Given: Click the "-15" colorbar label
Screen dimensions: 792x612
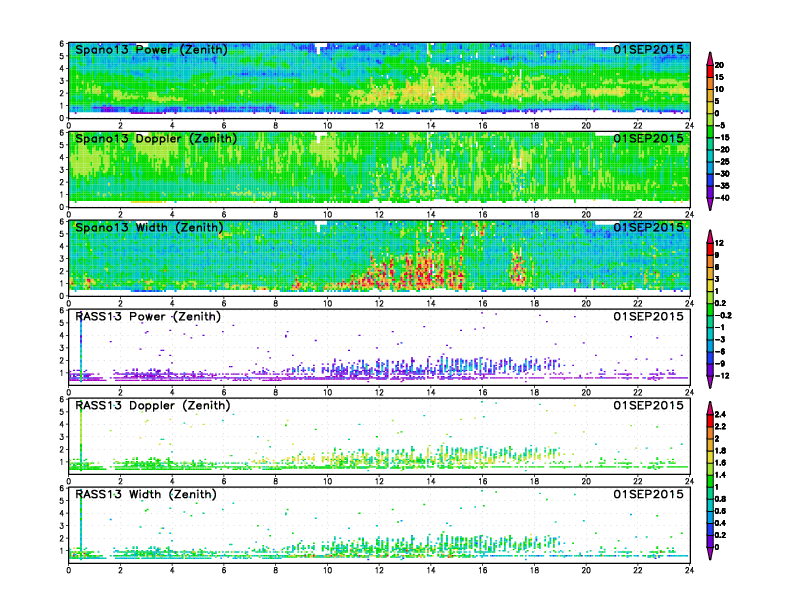Looking at the screenshot, I should click(722, 137).
